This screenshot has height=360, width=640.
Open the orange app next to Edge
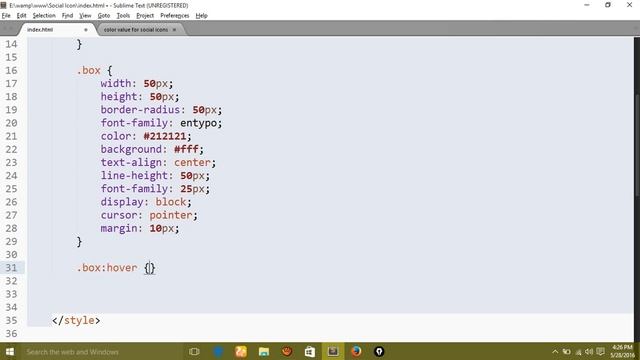(x=241, y=351)
